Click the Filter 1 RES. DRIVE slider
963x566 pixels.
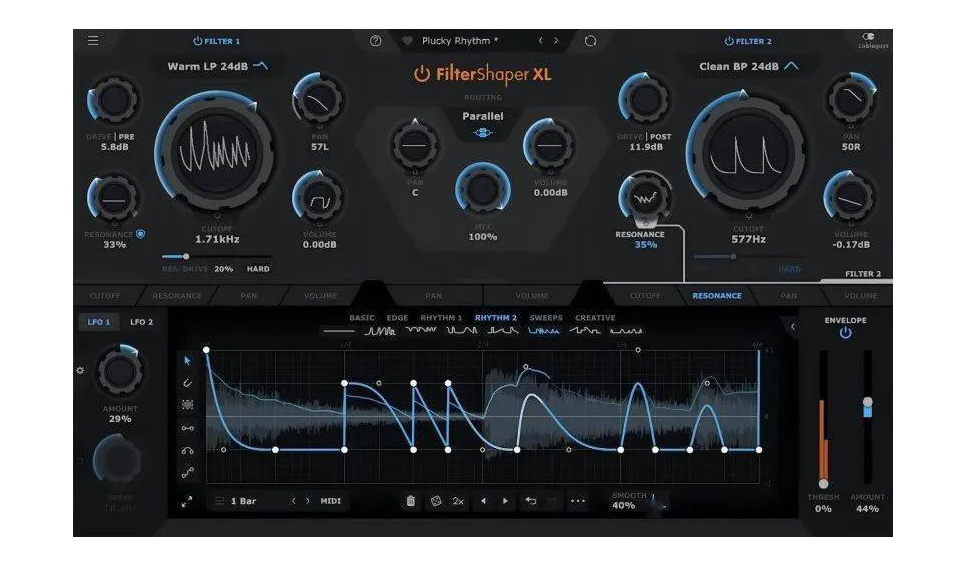[216, 256]
